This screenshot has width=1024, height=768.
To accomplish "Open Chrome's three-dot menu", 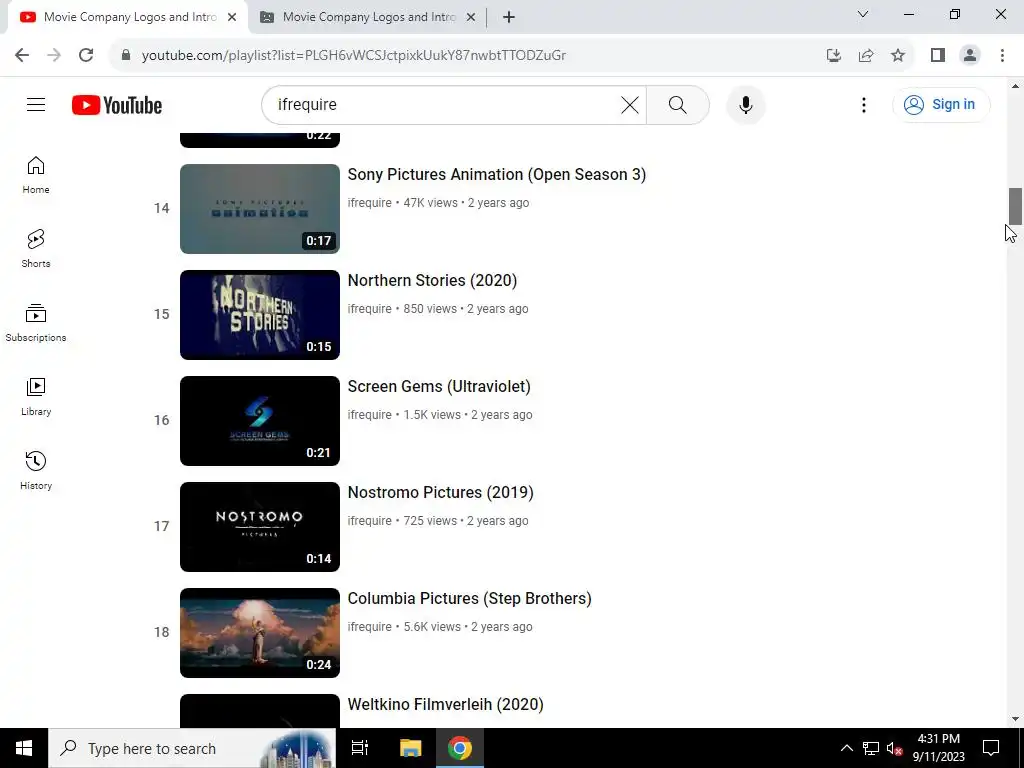I will pos(1002,55).
